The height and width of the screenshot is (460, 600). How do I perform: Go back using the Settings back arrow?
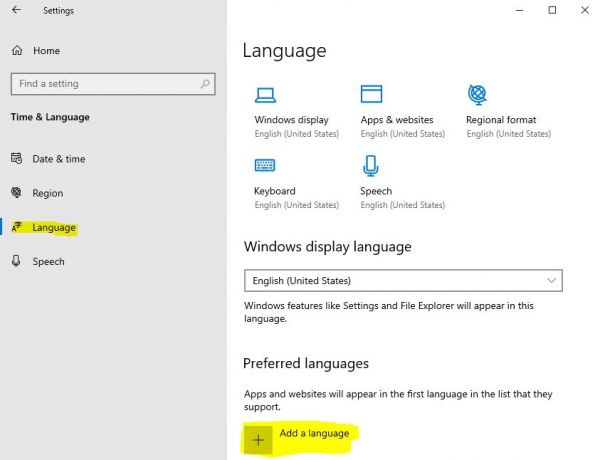[x=17, y=11]
